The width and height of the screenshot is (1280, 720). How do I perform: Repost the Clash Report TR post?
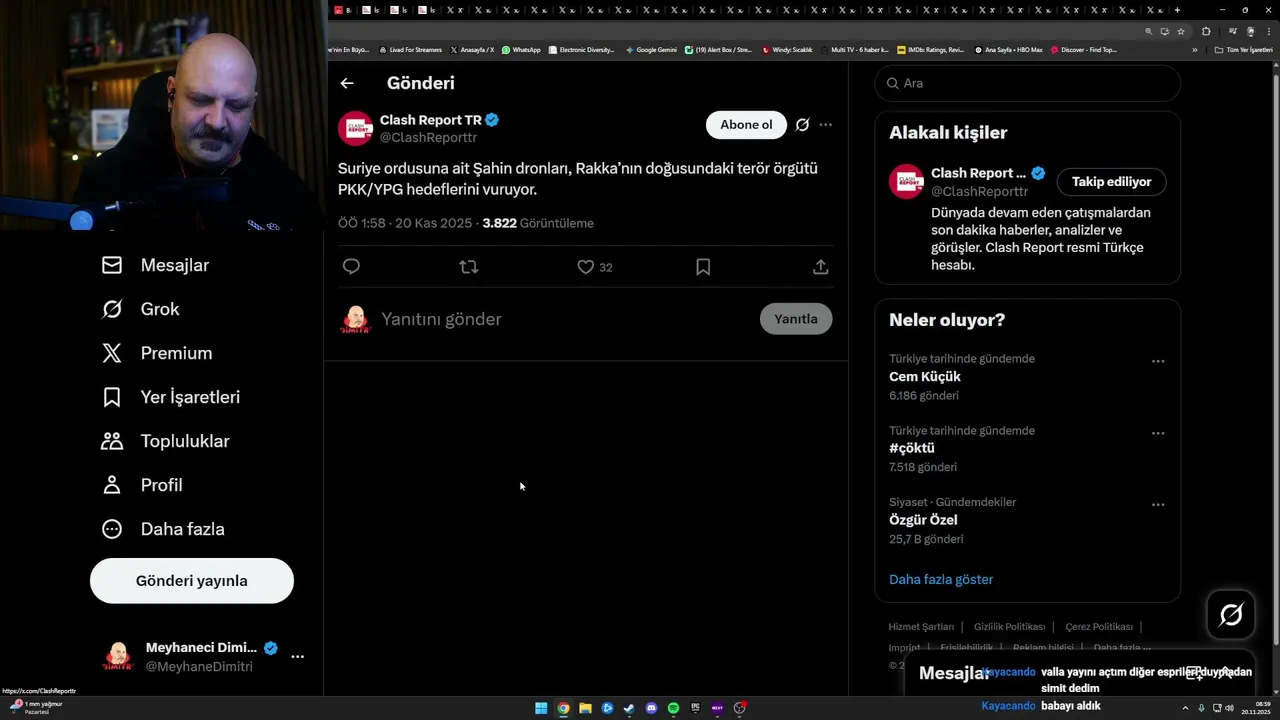tap(468, 267)
